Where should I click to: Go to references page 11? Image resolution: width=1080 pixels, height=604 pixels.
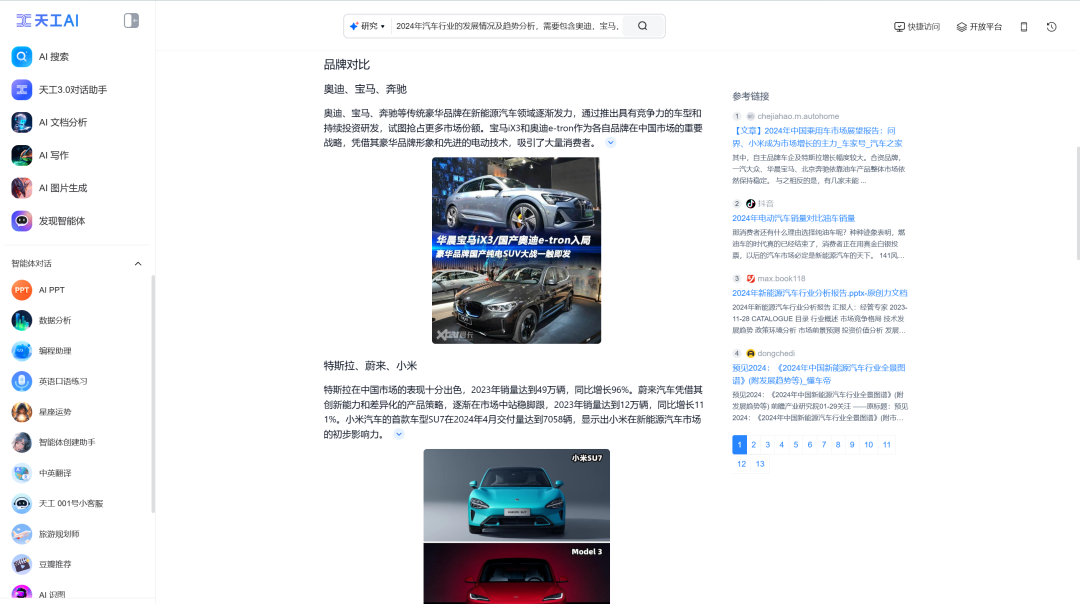(x=887, y=445)
